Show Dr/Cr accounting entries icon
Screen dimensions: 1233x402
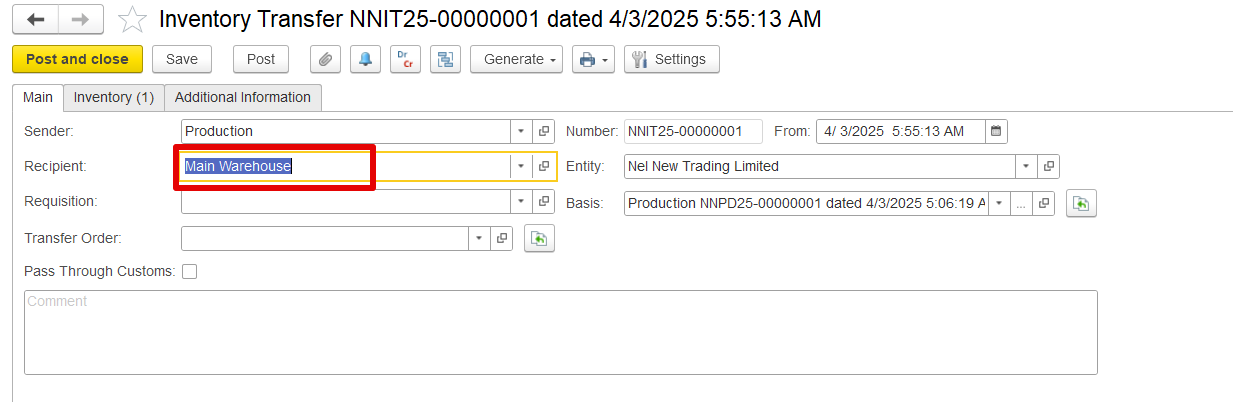pos(405,59)
